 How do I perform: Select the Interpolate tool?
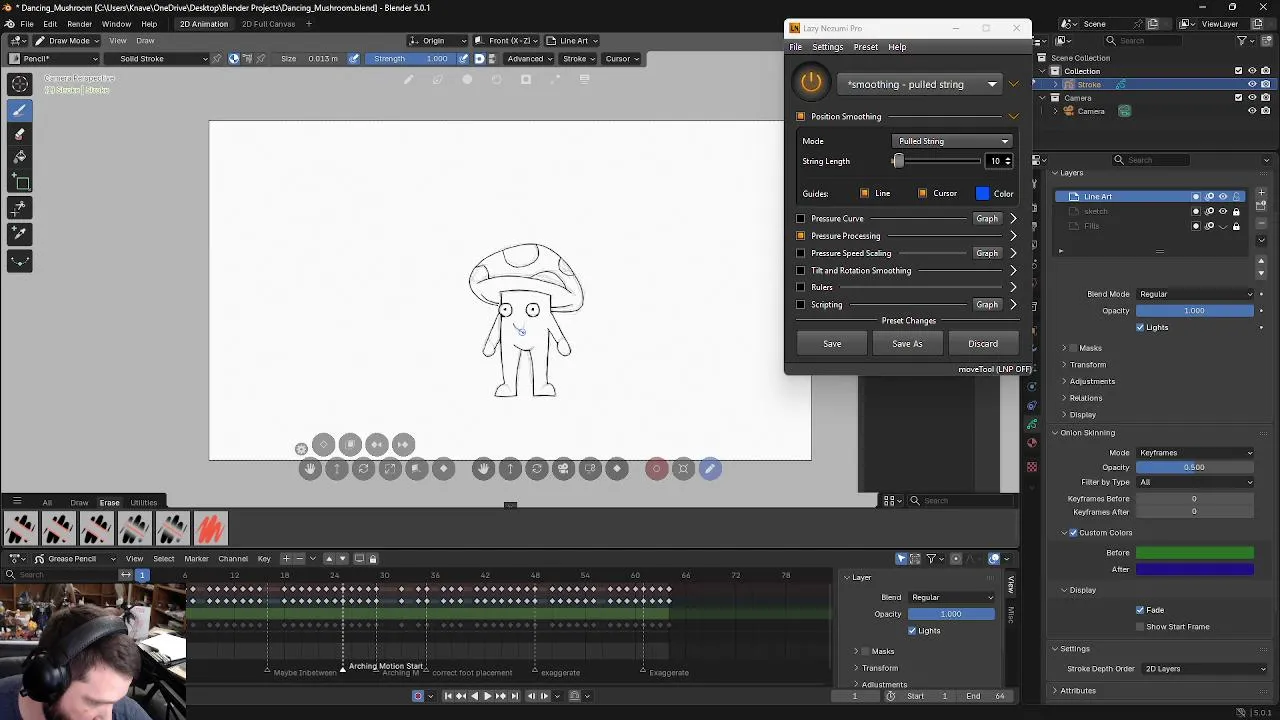click(19, 260)
